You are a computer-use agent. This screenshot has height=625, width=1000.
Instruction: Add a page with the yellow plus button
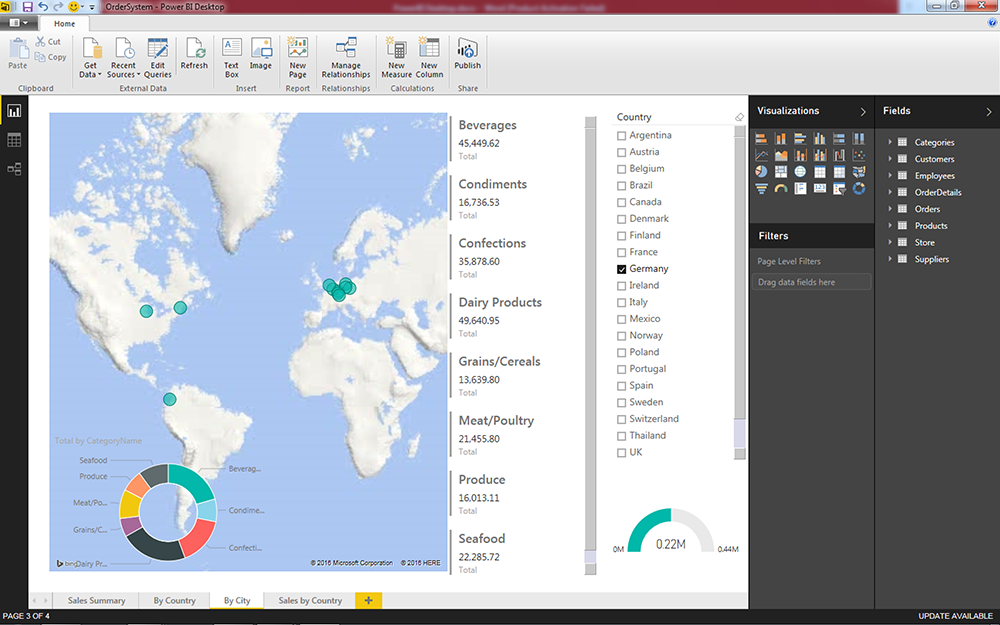[369, 600]
